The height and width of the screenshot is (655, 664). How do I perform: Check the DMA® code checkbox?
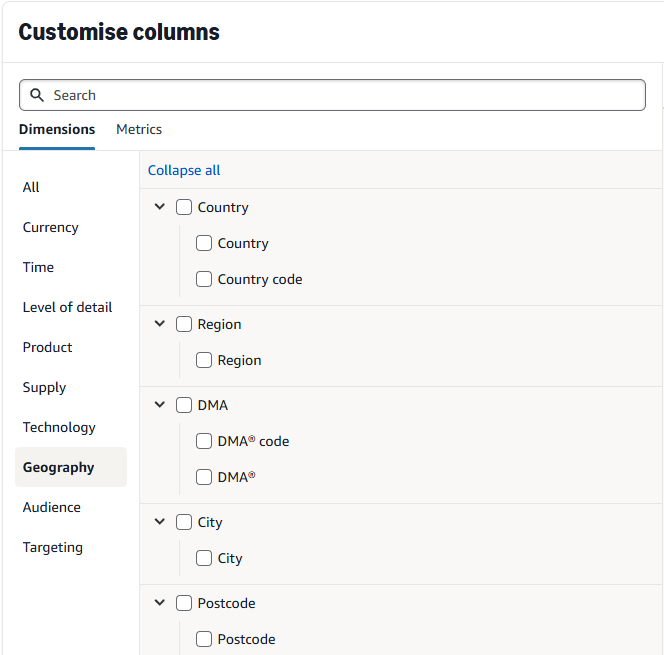pos(204,441)
